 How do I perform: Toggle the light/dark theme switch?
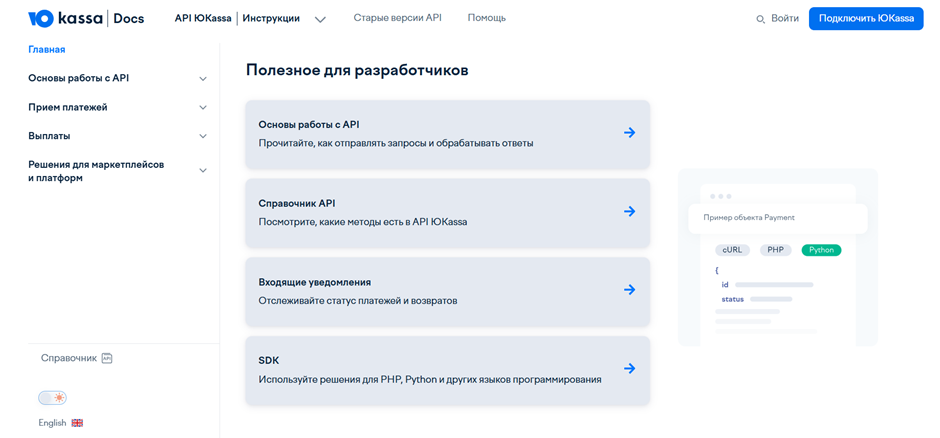[x=53, y=398]
